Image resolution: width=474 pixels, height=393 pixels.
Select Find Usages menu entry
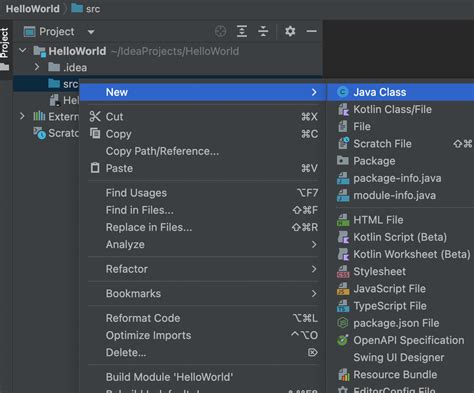click(203, 193)
